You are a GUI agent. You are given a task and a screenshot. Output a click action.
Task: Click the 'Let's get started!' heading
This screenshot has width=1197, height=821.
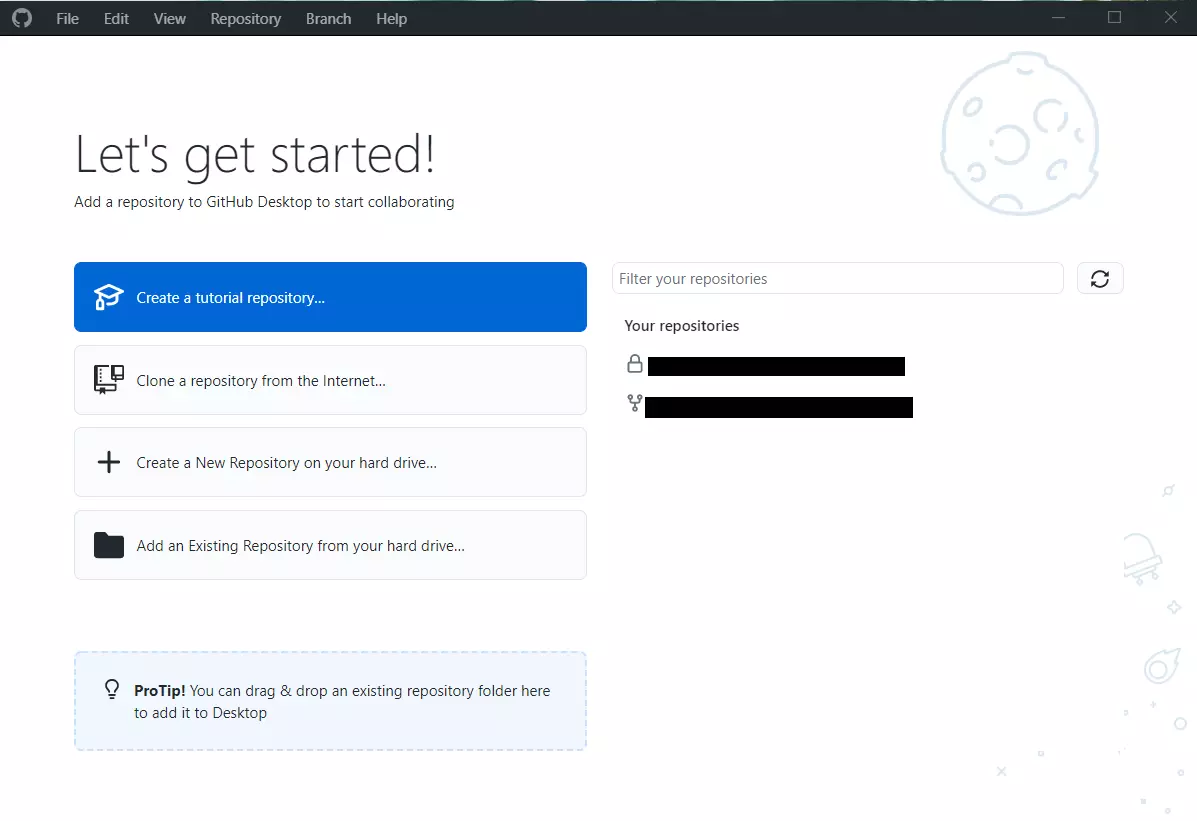(255, 155)
